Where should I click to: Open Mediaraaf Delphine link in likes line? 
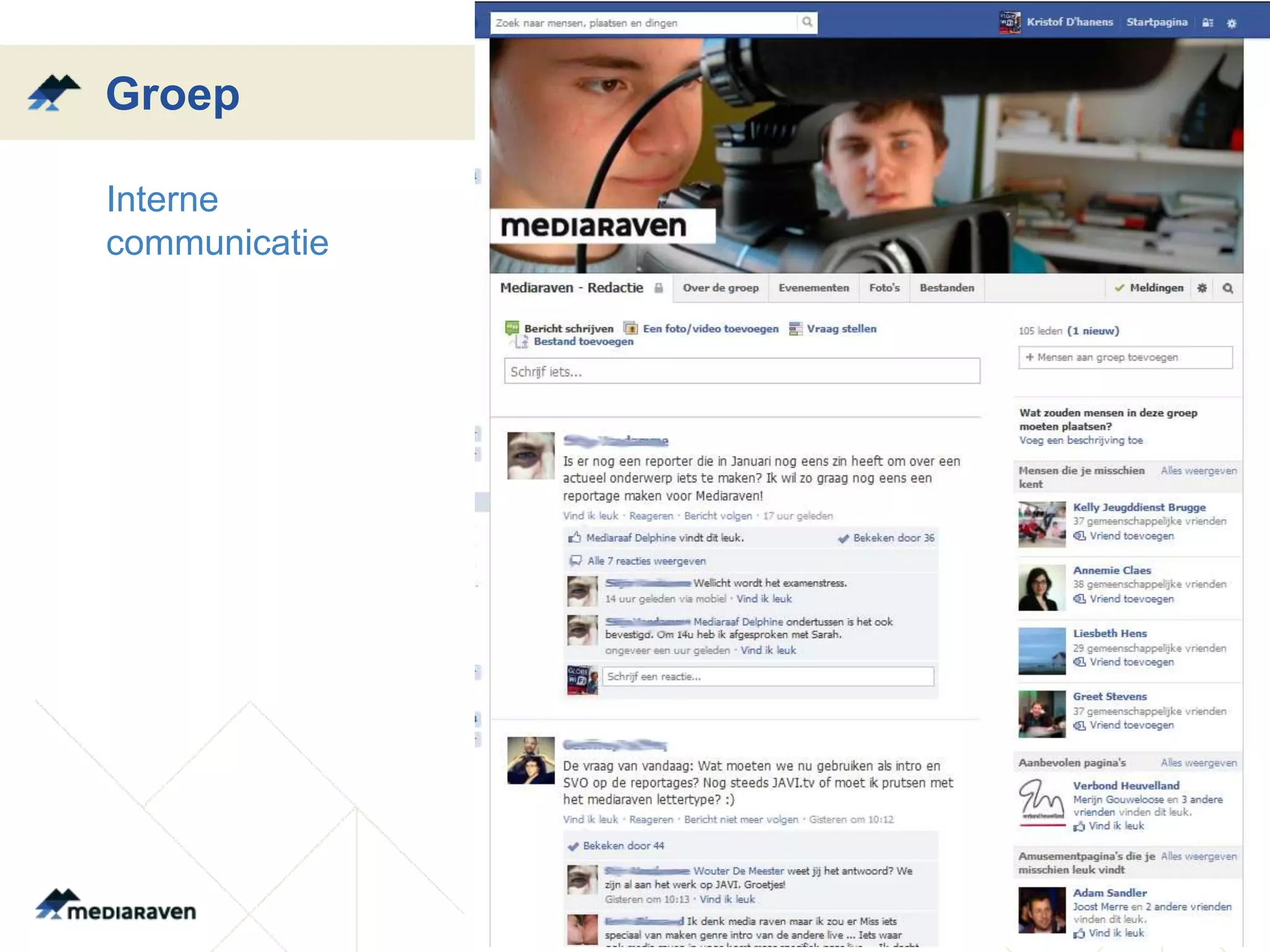tap(631, 538)
